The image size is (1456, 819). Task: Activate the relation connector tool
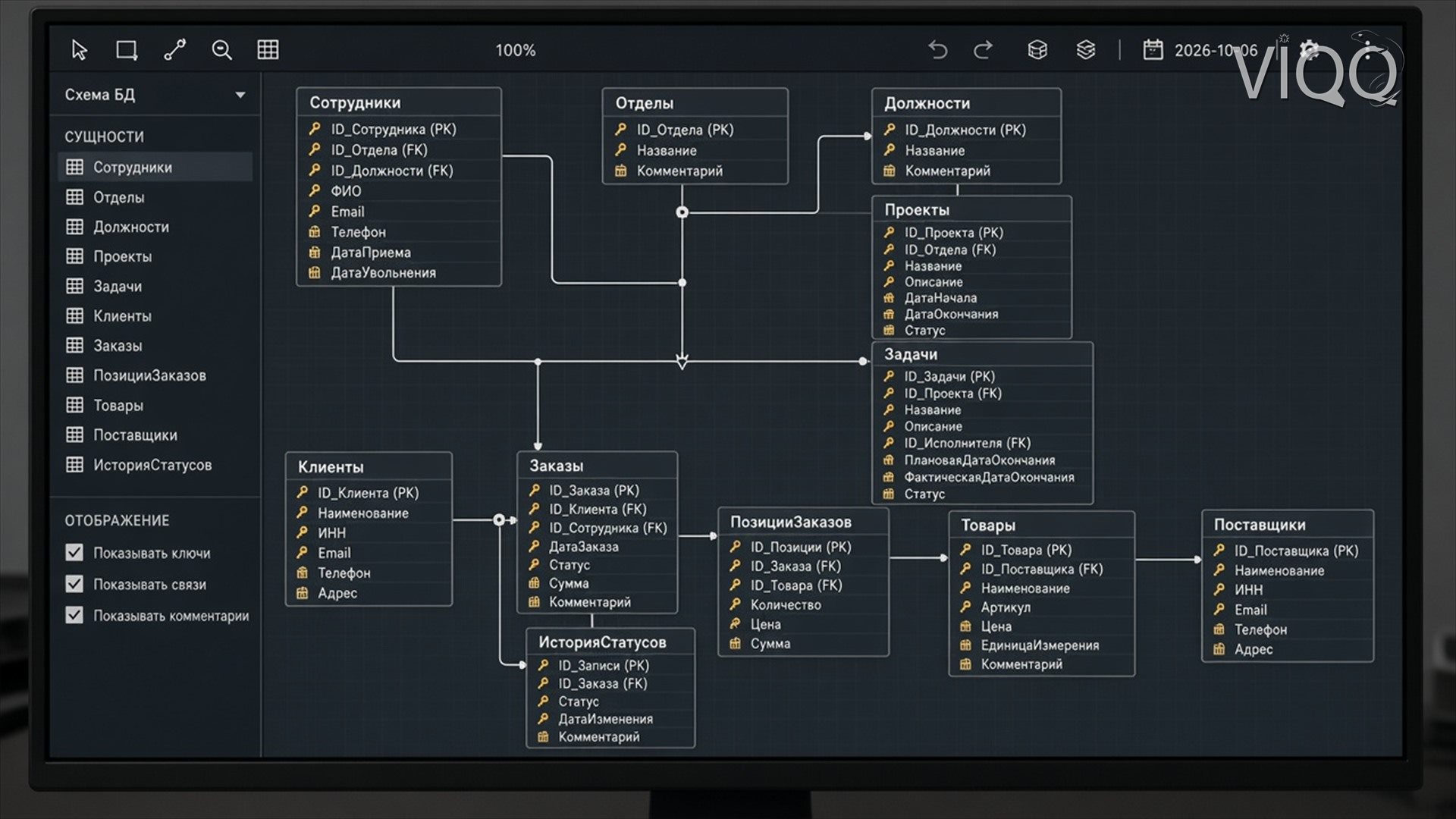coord(175,50)
